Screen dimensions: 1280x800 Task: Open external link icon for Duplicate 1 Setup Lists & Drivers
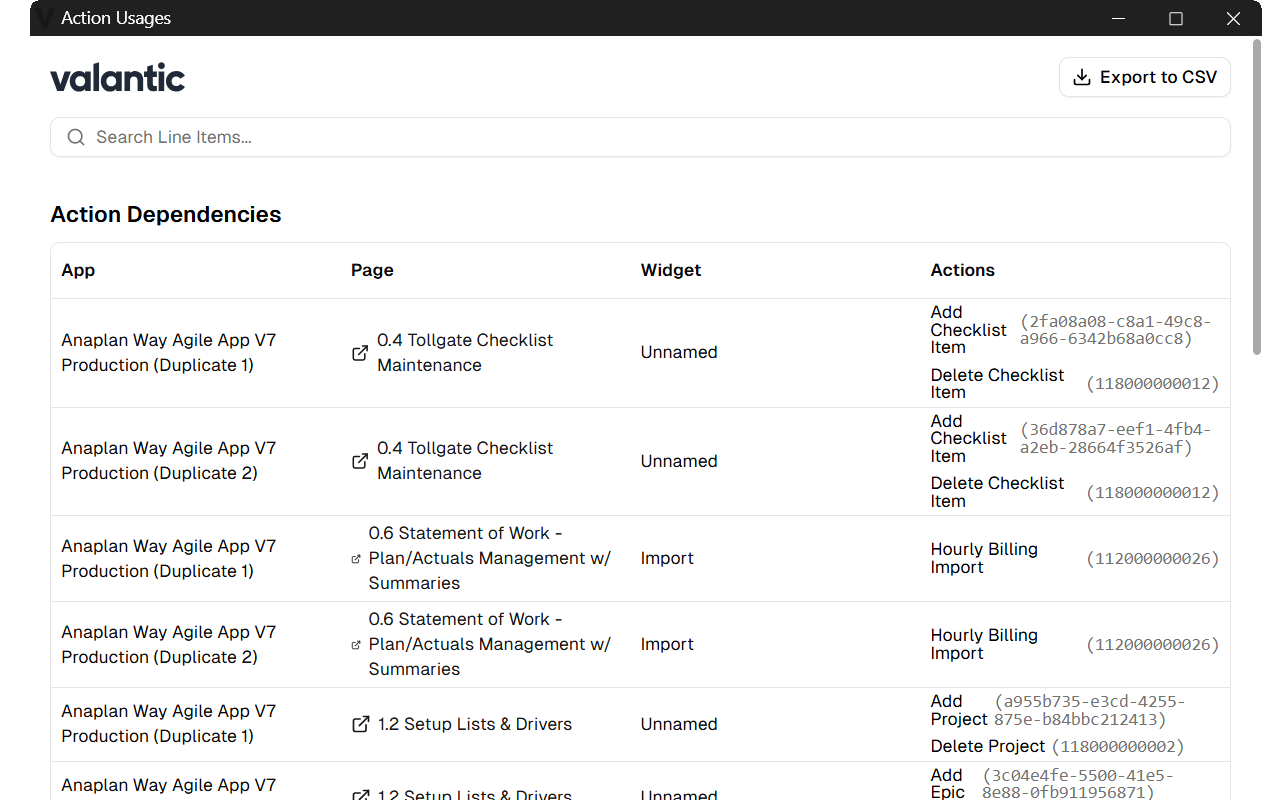(x=361, y=724)
